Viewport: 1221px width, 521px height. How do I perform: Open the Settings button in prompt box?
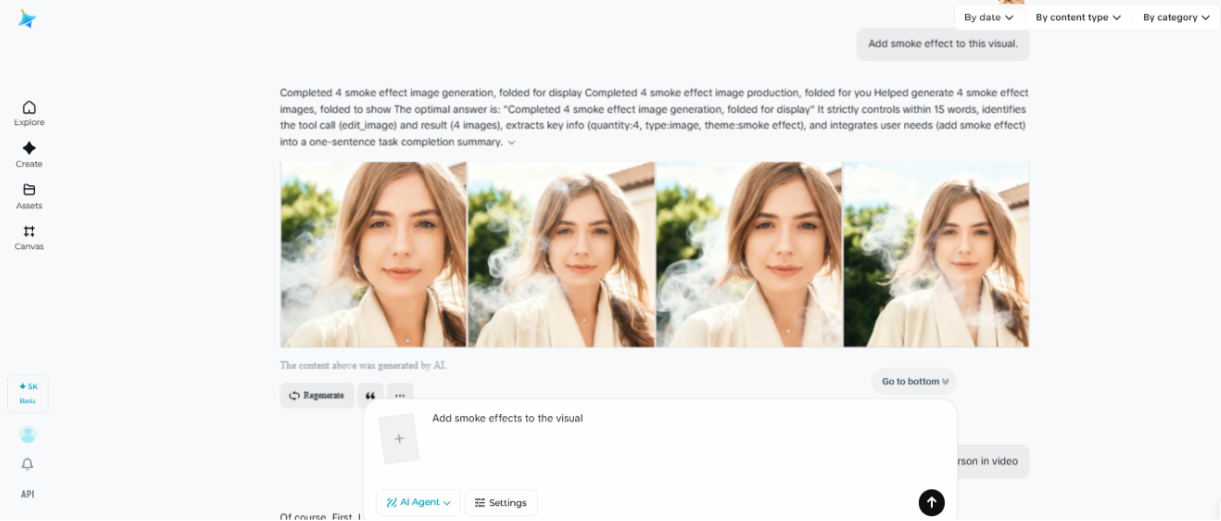(501, 502)
